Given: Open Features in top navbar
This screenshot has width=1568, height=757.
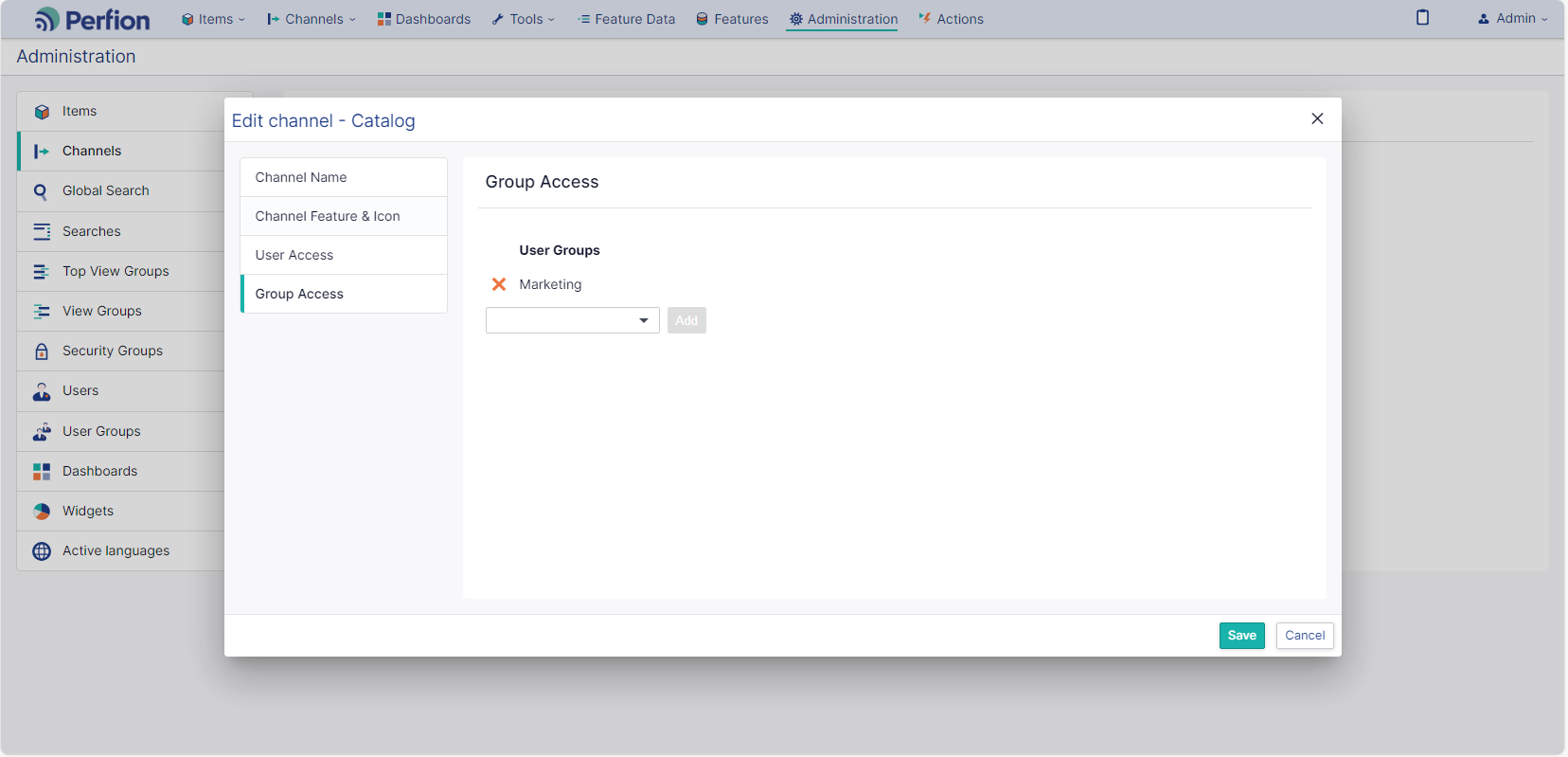Looking at the screenshot, I should [x=733, y=19].
